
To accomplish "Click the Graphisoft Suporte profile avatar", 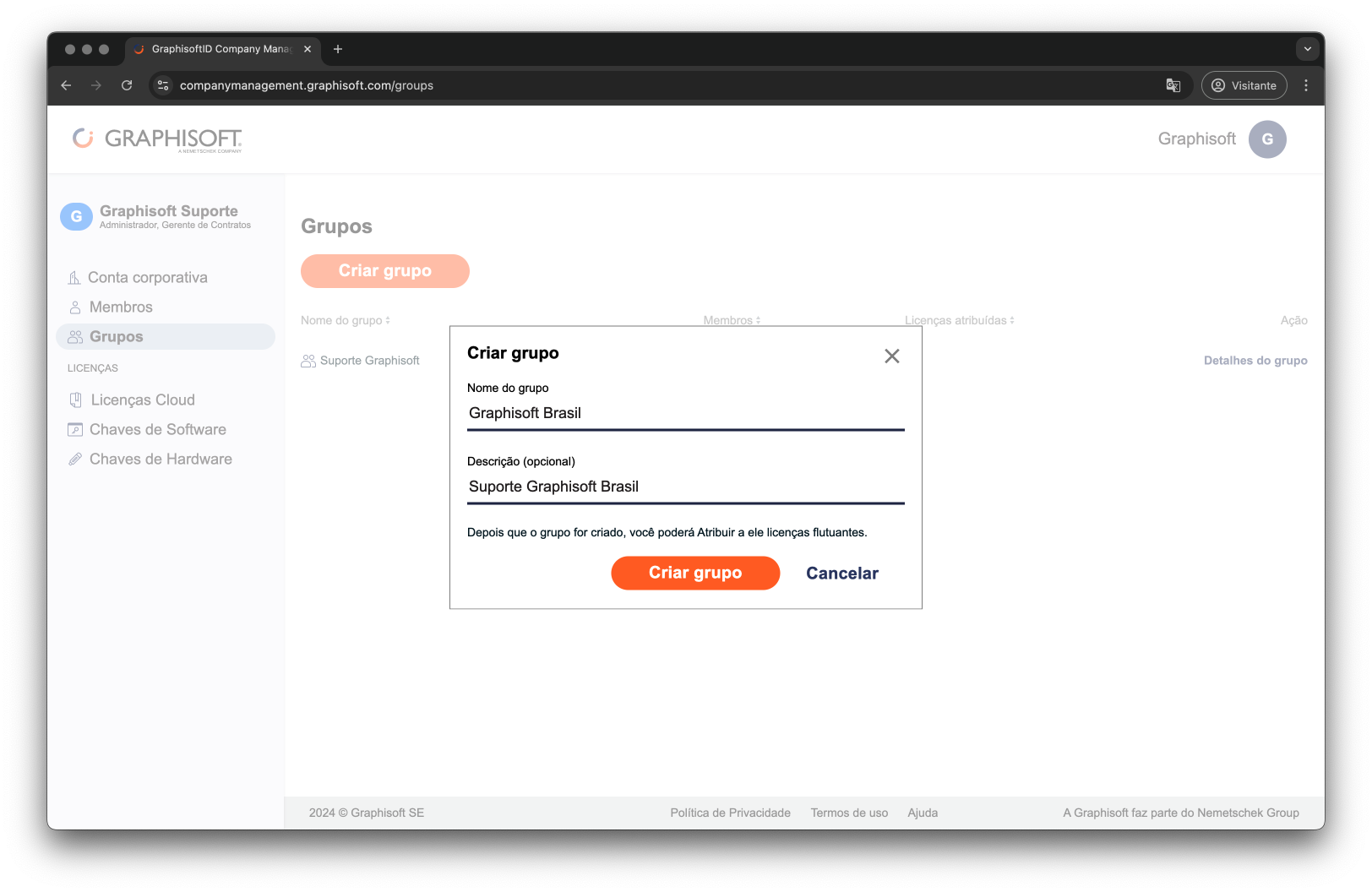I will [x=76, y=216].
